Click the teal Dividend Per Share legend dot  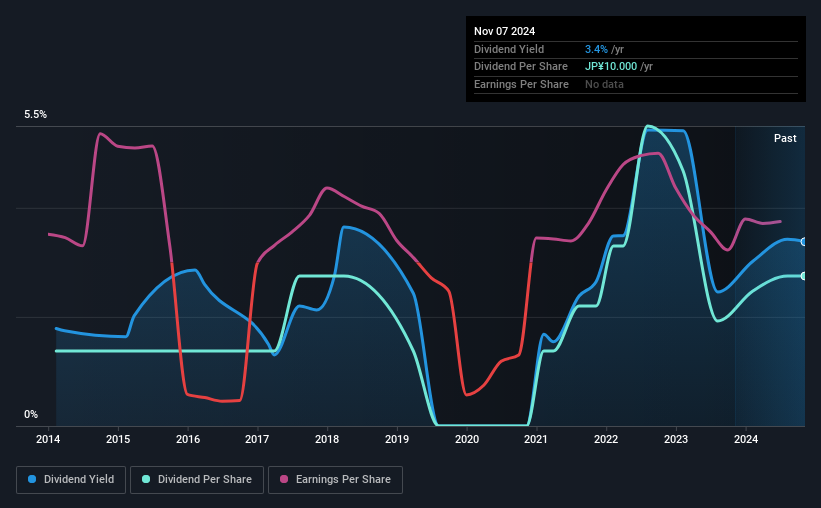(146, 479)
